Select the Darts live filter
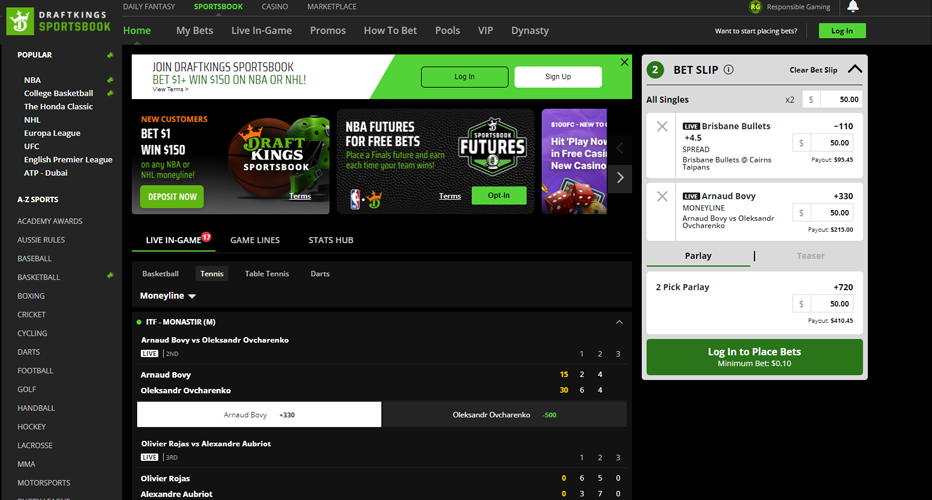 click(x=320, y=273)
